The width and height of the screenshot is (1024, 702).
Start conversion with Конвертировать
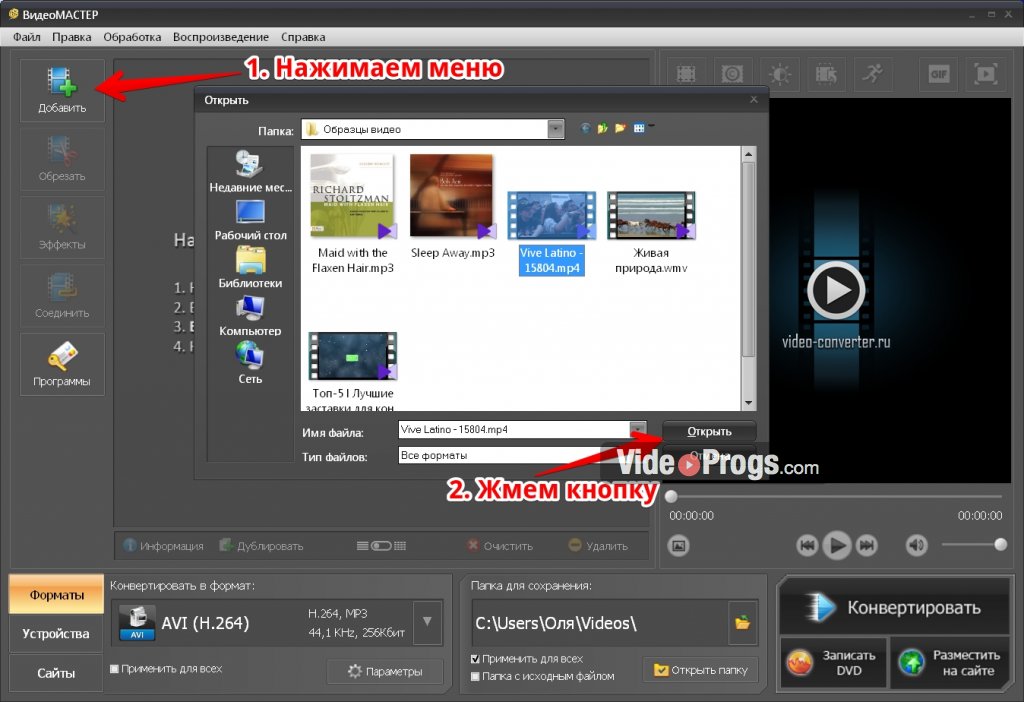pyautogui.click(x=894, y=607)
